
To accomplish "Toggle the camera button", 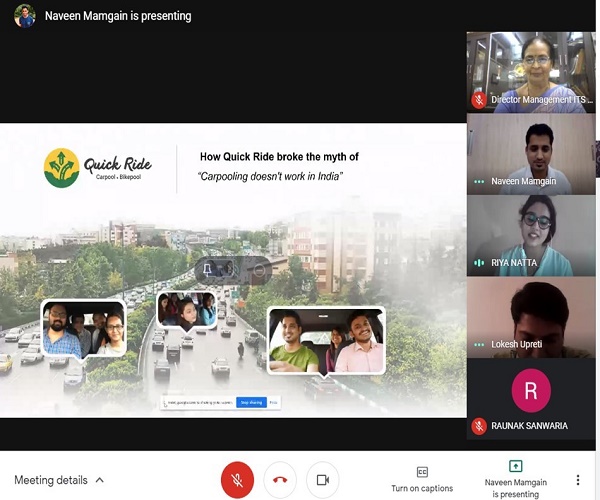I will [323, 480].
